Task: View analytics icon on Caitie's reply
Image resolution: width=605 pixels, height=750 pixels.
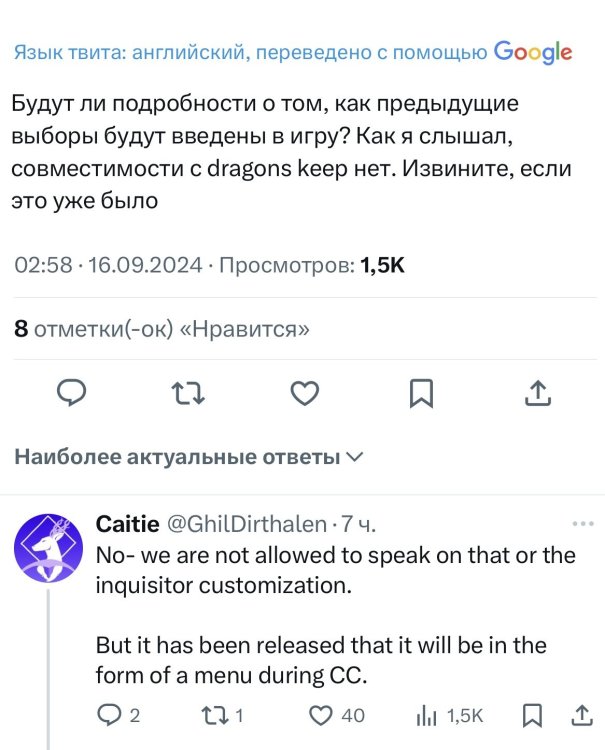Action: click(x=427, y=715)
